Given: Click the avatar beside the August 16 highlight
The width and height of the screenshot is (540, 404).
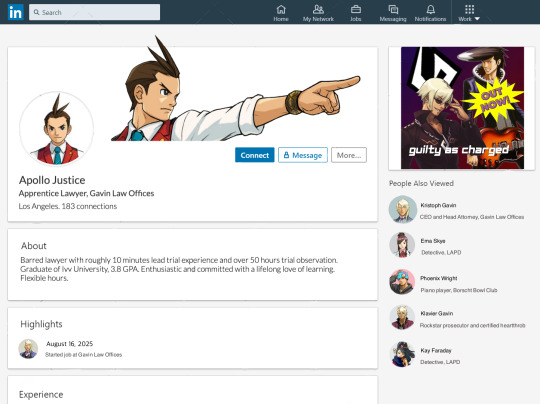Looking at the screenshot, I should tap(28, 349).
